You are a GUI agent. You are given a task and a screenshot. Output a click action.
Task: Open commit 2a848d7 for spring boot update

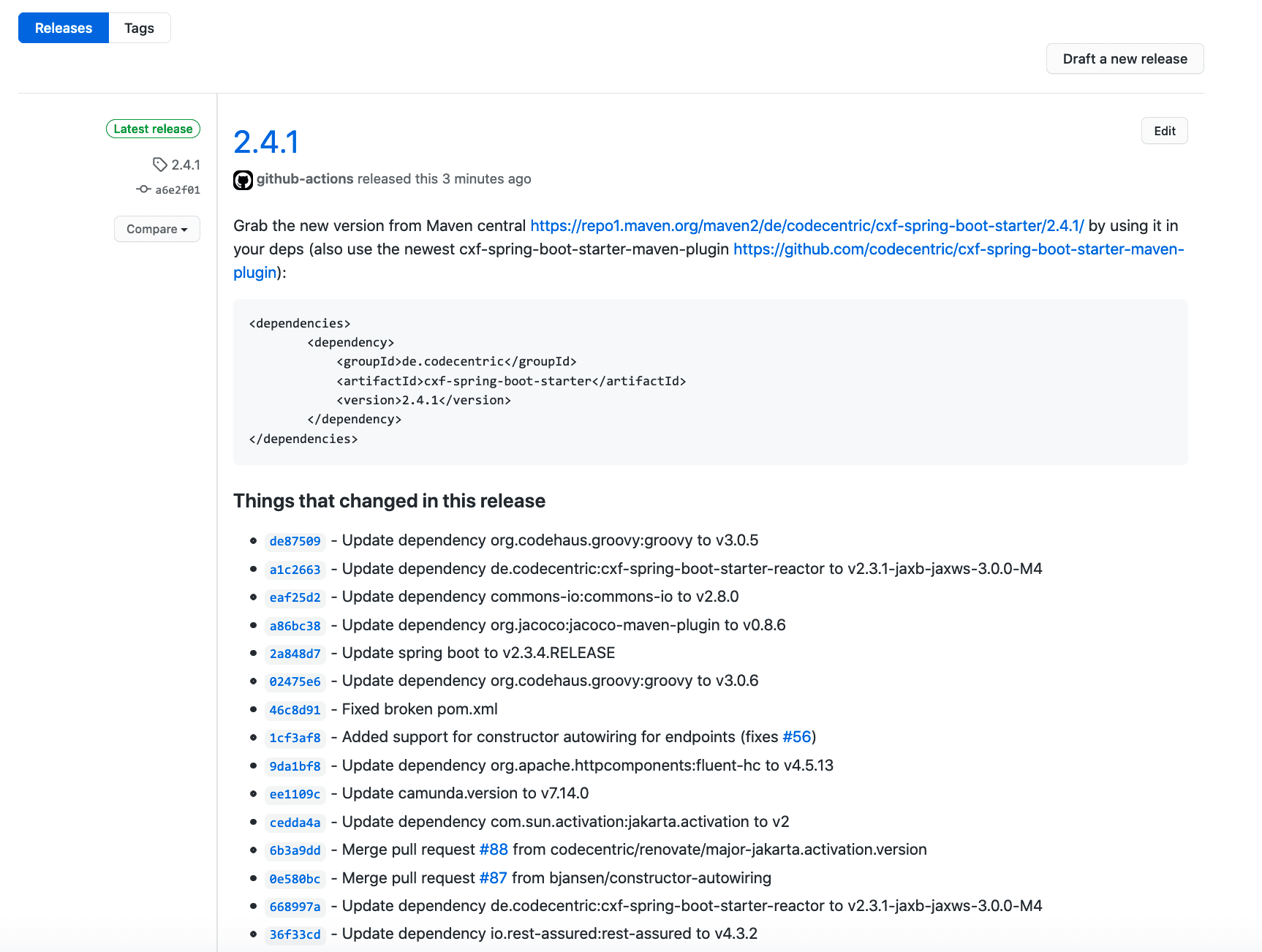[295, 654]
